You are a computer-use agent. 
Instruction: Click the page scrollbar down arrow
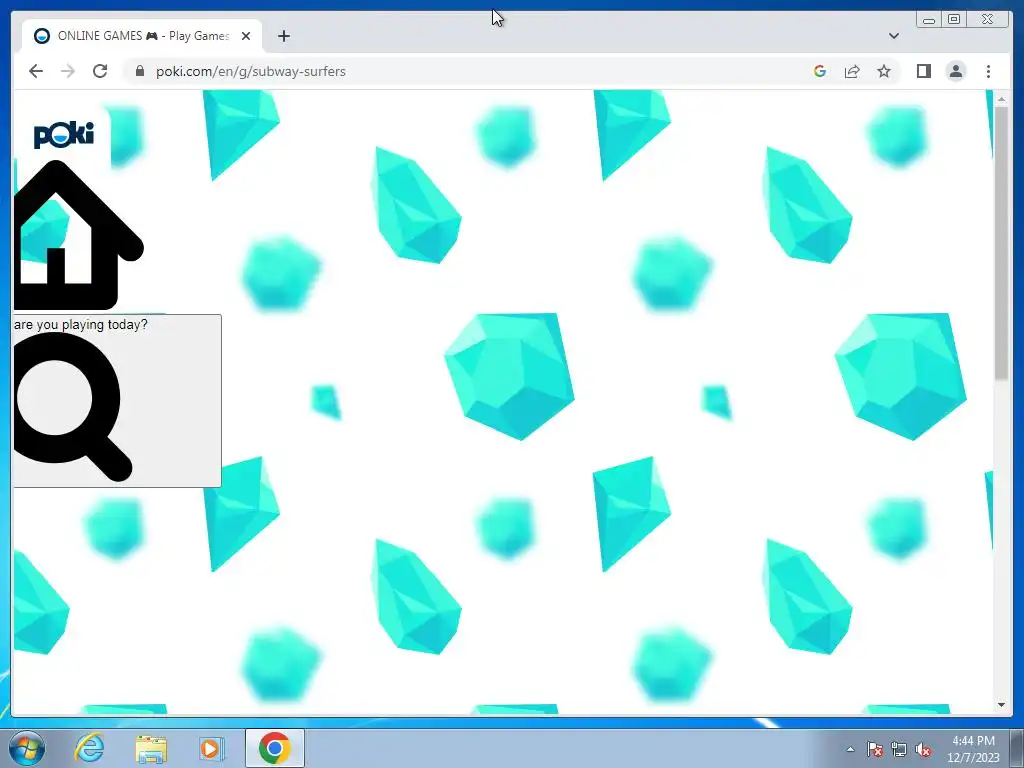coord(1001,705)
